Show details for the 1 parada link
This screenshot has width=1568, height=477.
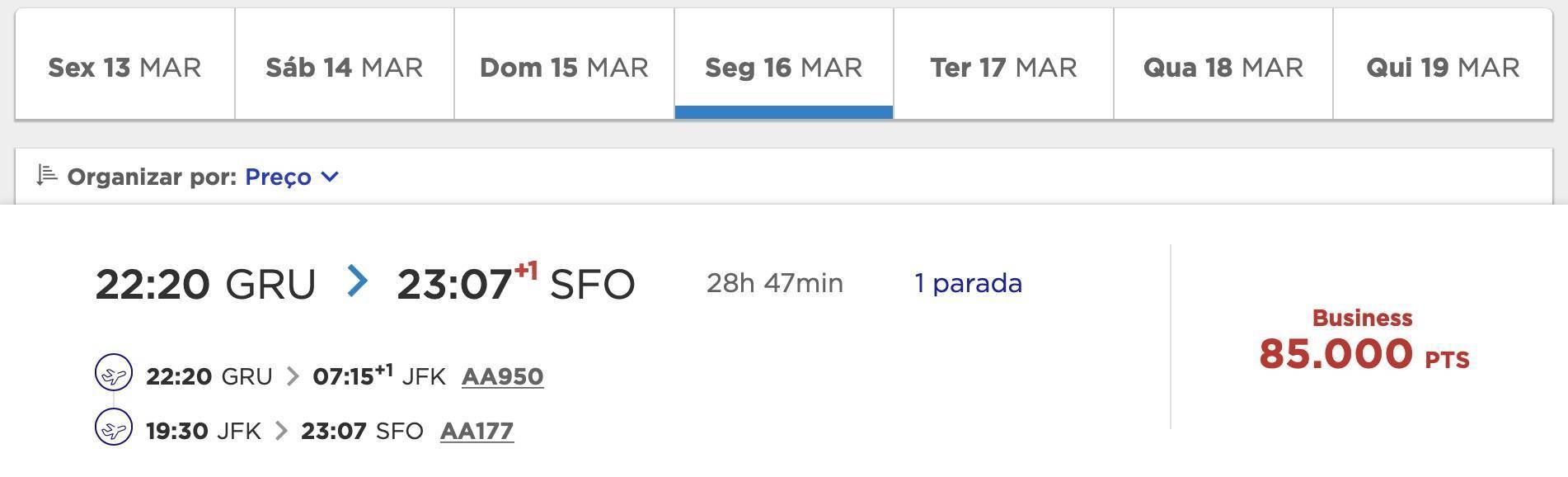pos(969,283)
